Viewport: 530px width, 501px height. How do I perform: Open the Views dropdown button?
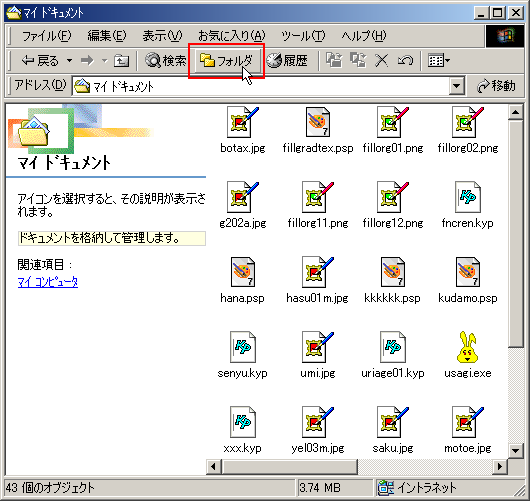click(x=438, y=61)
